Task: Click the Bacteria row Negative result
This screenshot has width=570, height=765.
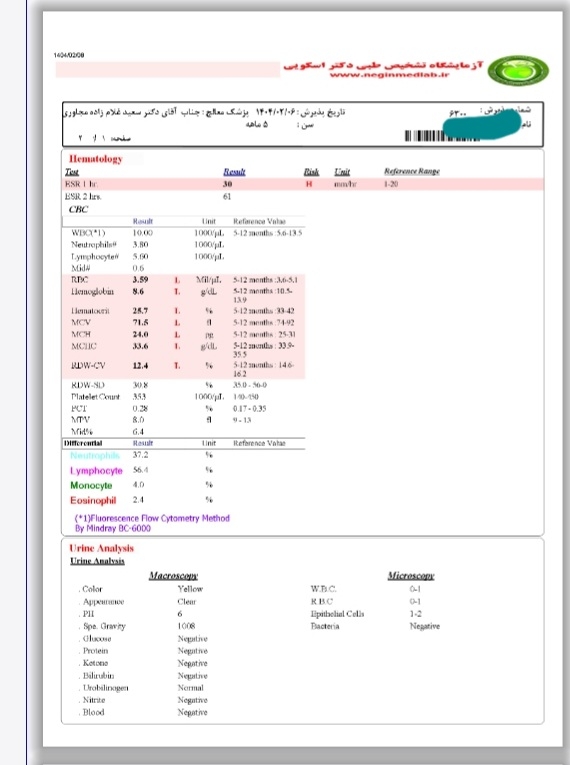Action: pos(425,626)
